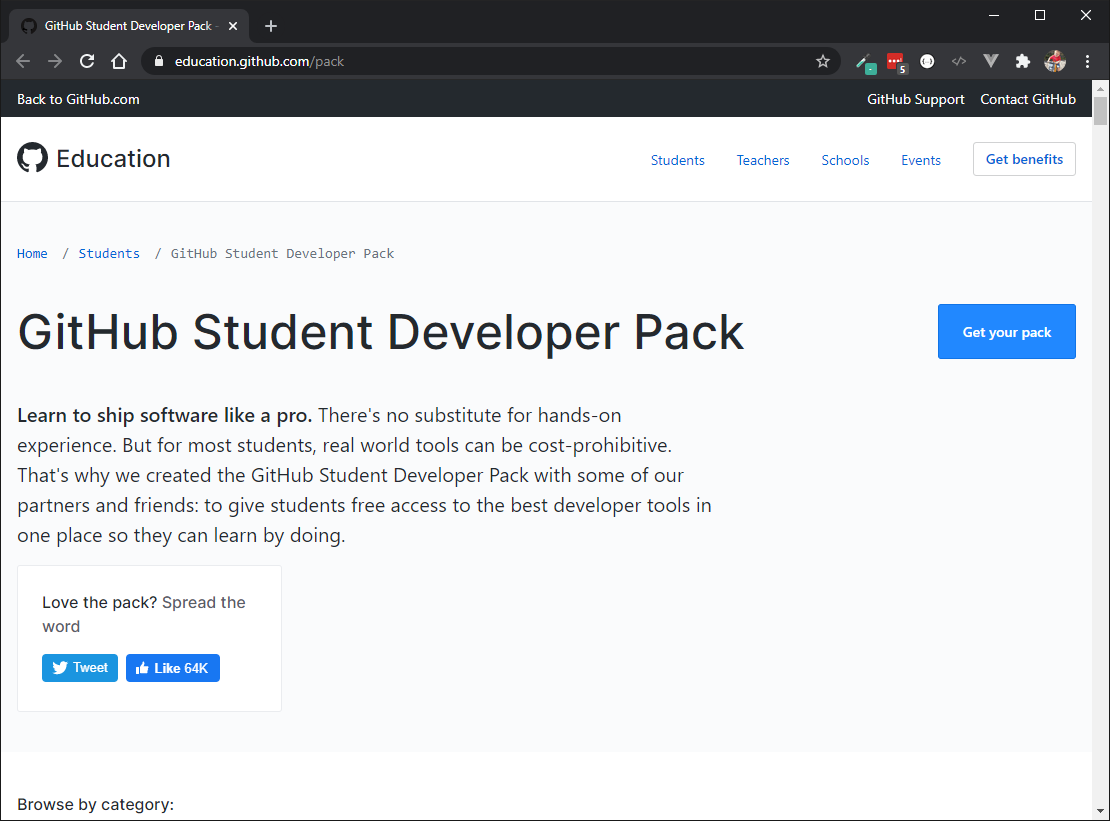Click the 'Browse by category:' text

(x=96, y=805)
